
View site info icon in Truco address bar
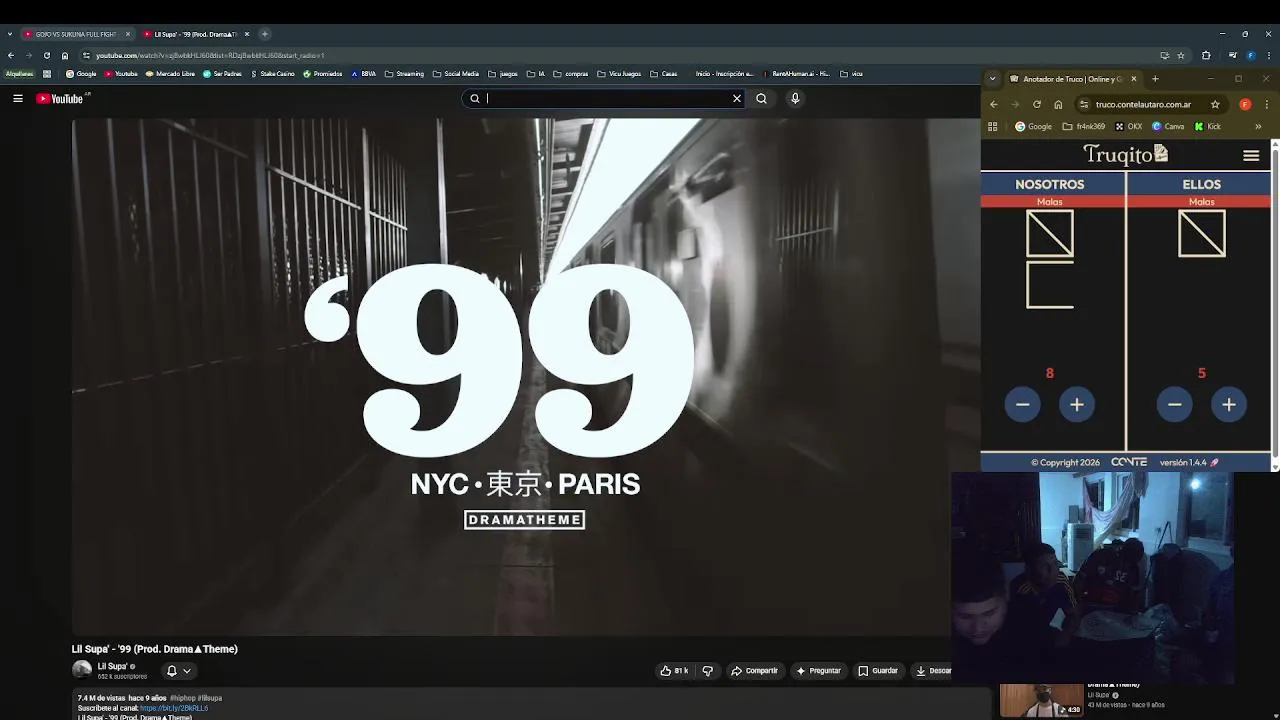click(1083, 104)
